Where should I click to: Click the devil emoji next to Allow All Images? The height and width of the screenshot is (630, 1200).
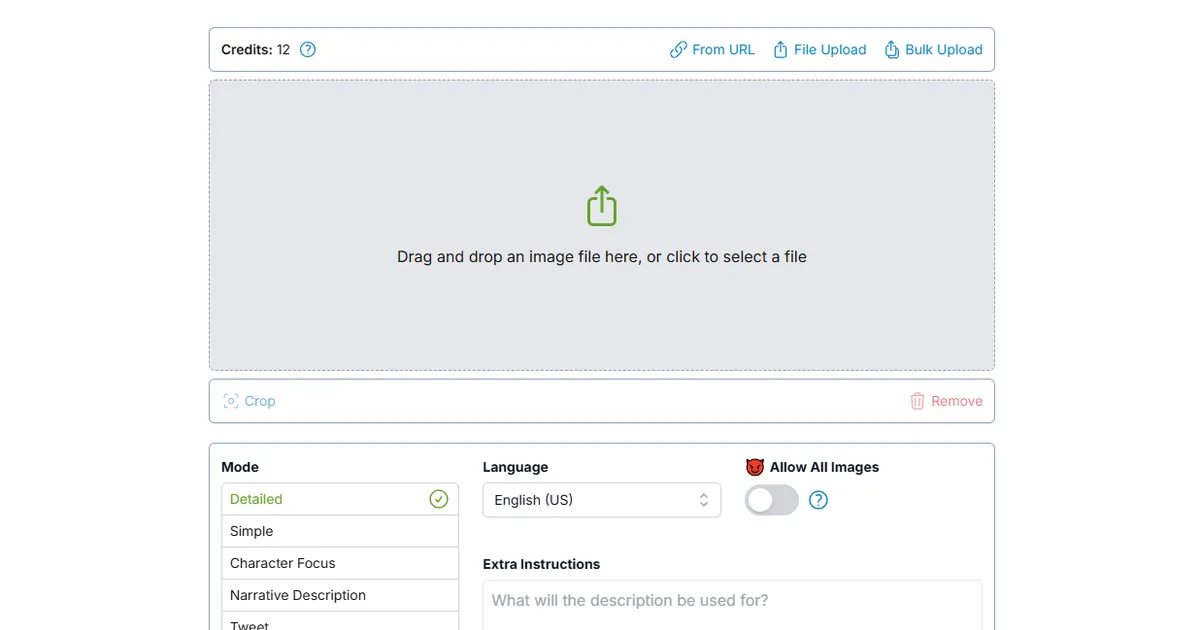(x=755, y=467)
